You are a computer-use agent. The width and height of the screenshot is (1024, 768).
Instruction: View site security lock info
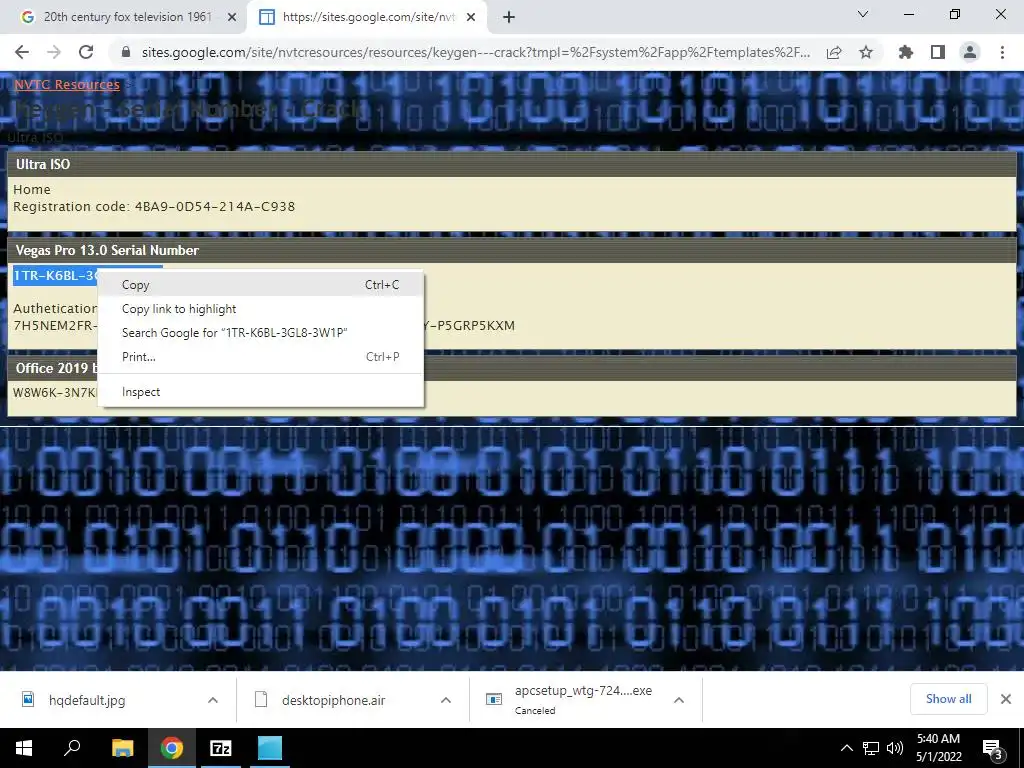point(126,52)
